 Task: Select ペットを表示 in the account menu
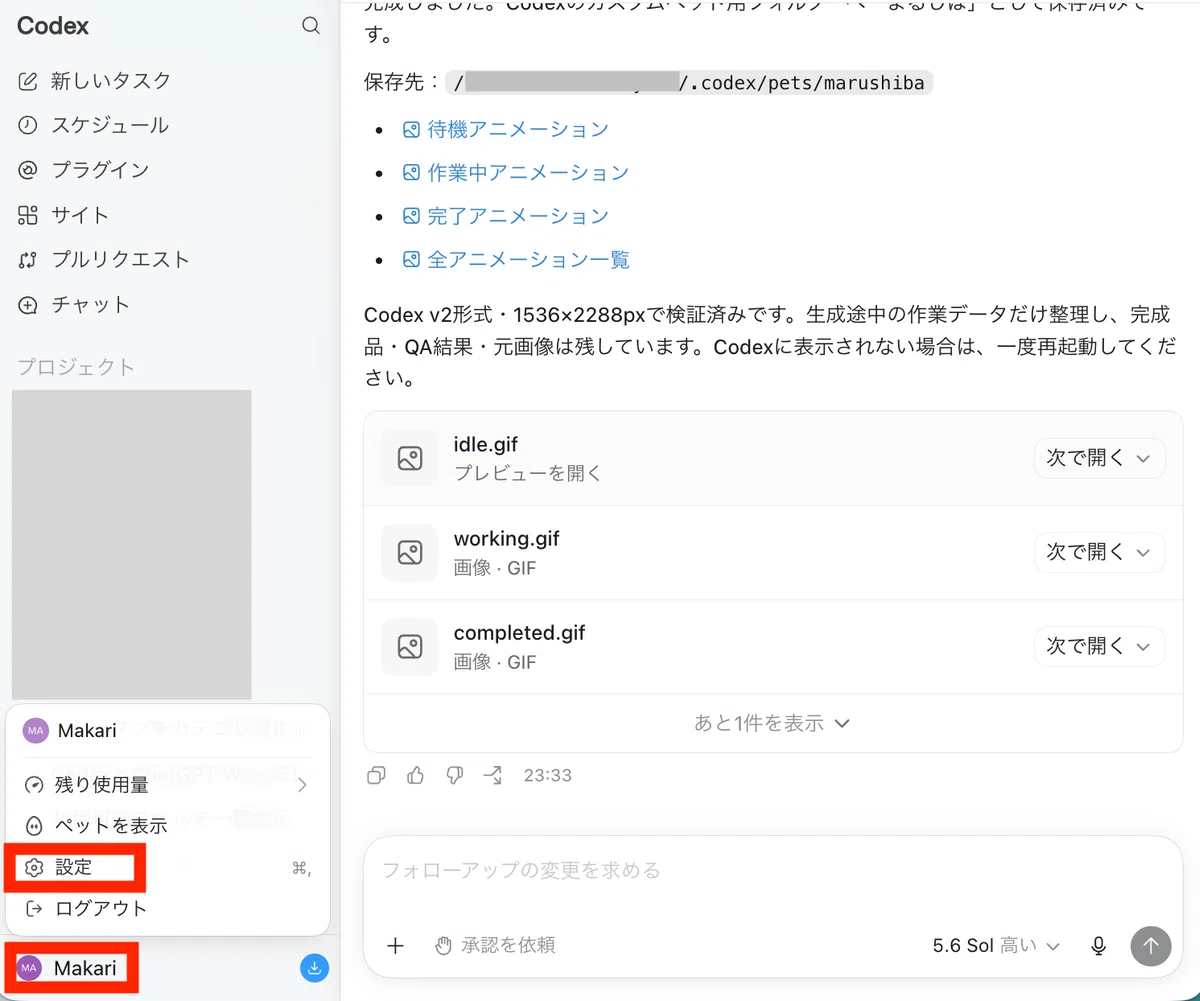pyautogui.click(x=167, y=826)
